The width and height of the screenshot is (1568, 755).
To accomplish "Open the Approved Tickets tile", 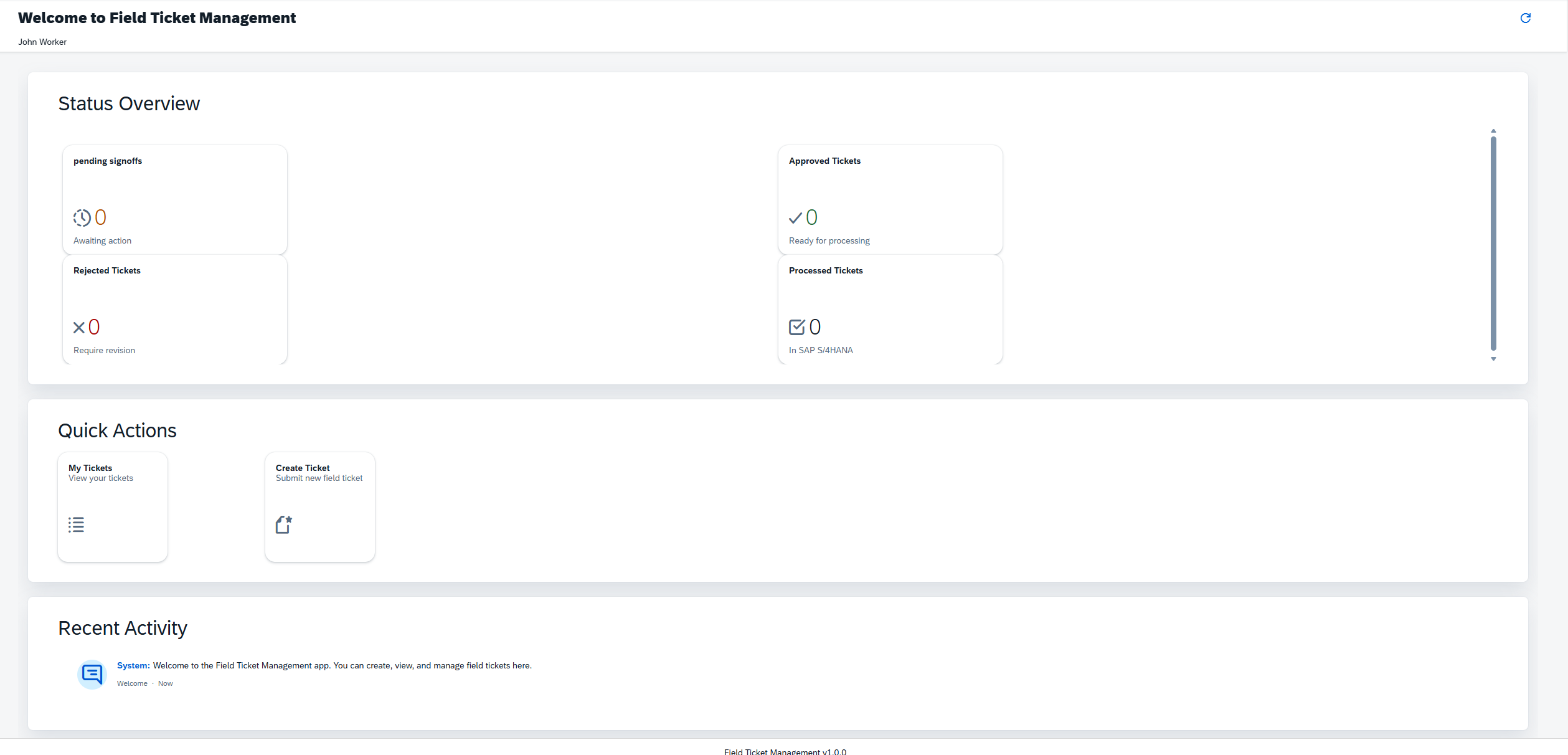I will pos(890,193).
